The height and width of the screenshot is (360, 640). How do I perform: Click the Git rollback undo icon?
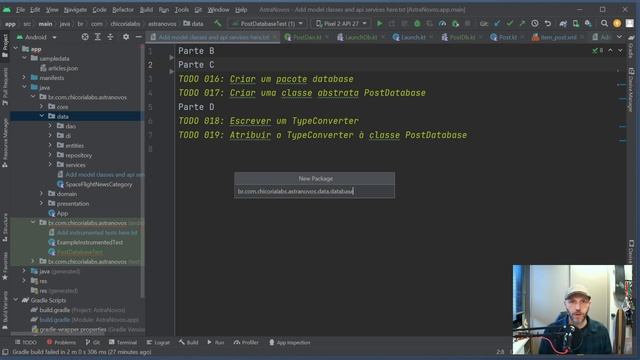(548, 24)
